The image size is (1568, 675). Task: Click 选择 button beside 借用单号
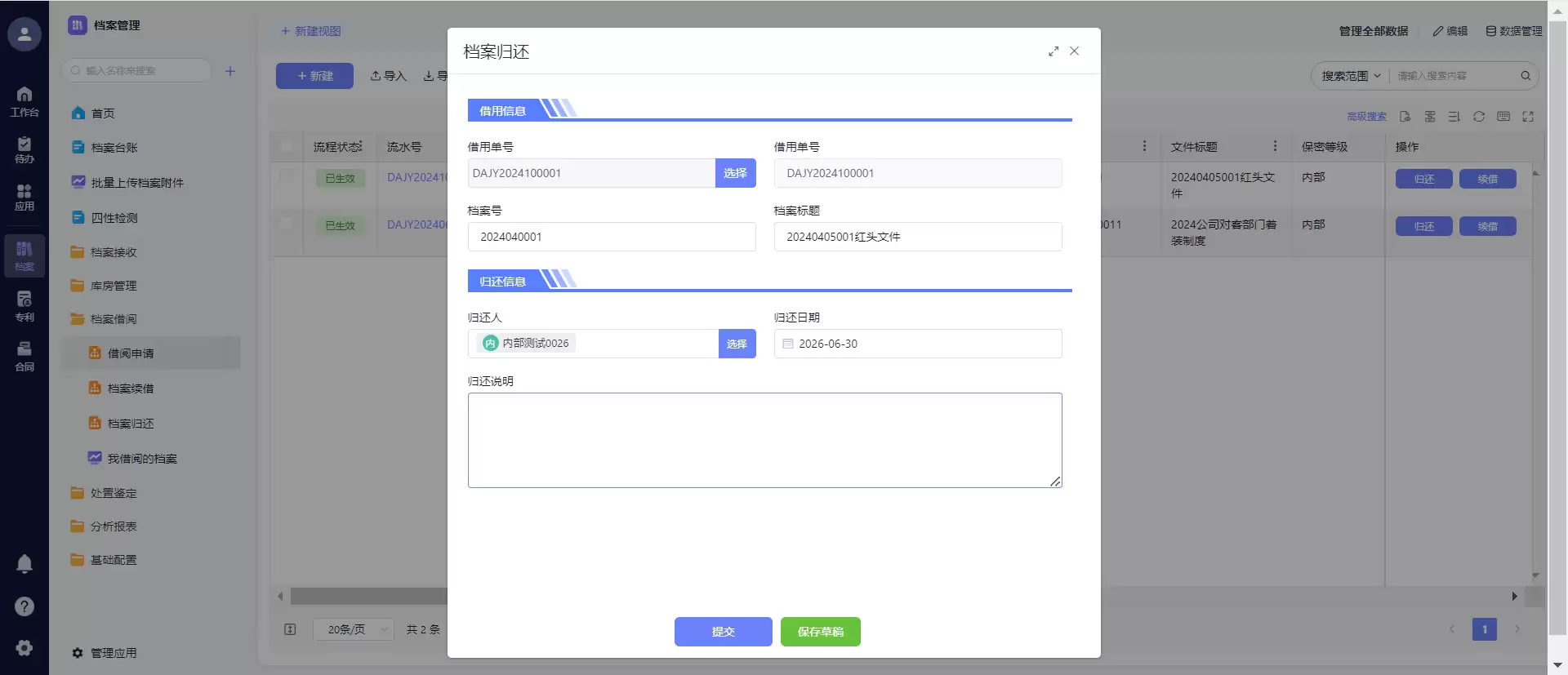point(736,173)
